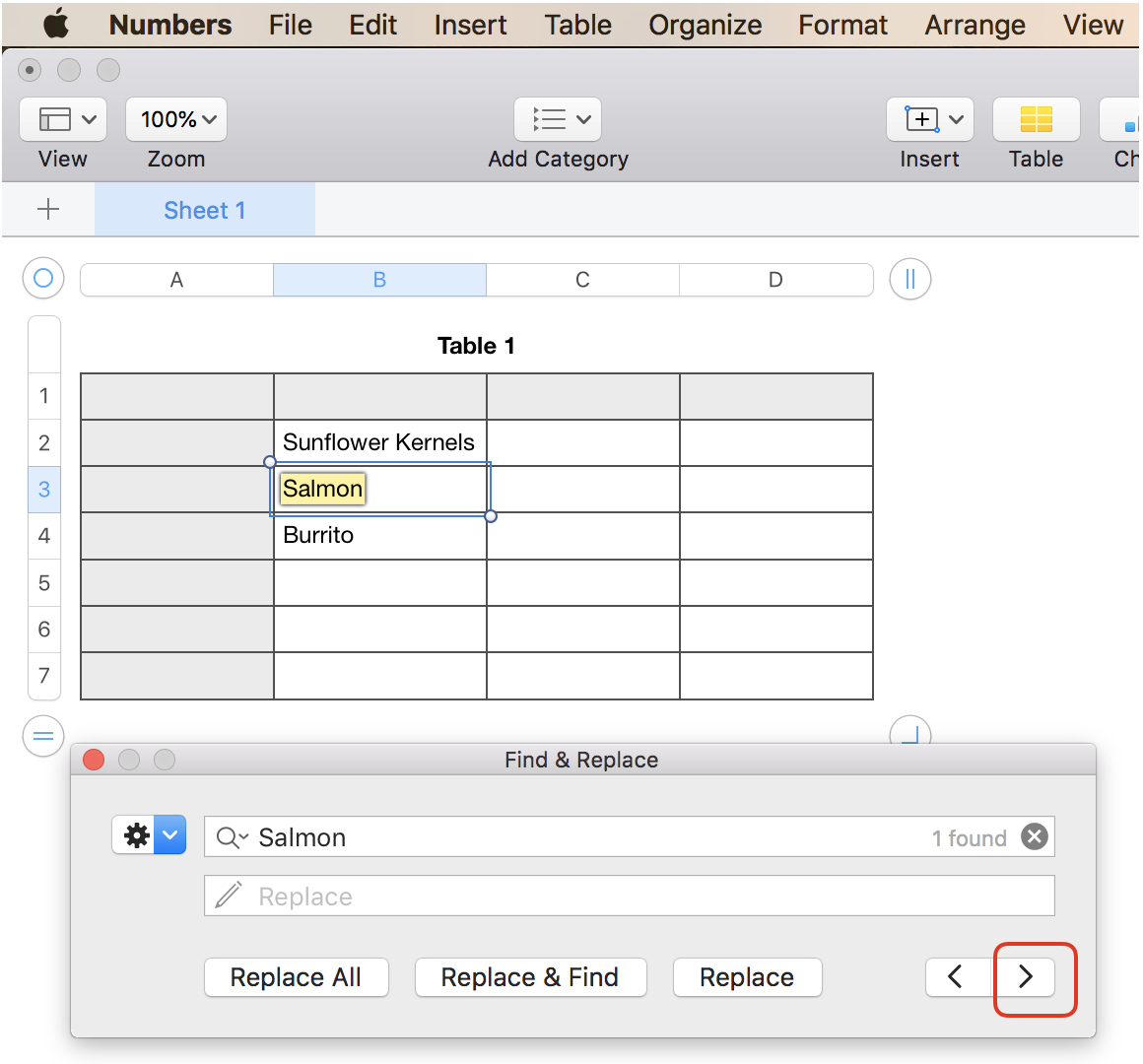
Task: Open the Numbers app menu
Action: tap(169, 25)
